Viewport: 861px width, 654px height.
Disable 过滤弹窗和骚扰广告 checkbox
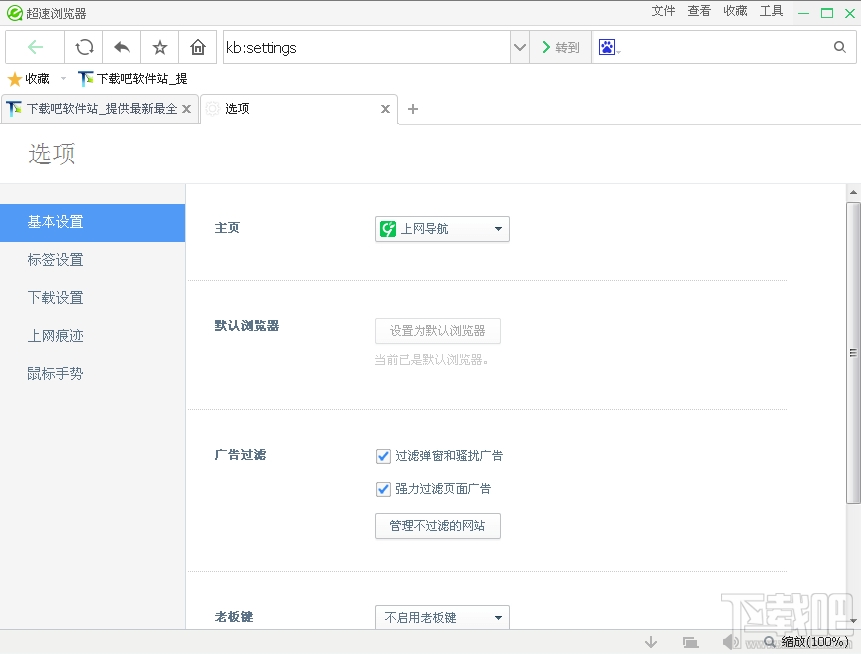click(x=383, y=455)
